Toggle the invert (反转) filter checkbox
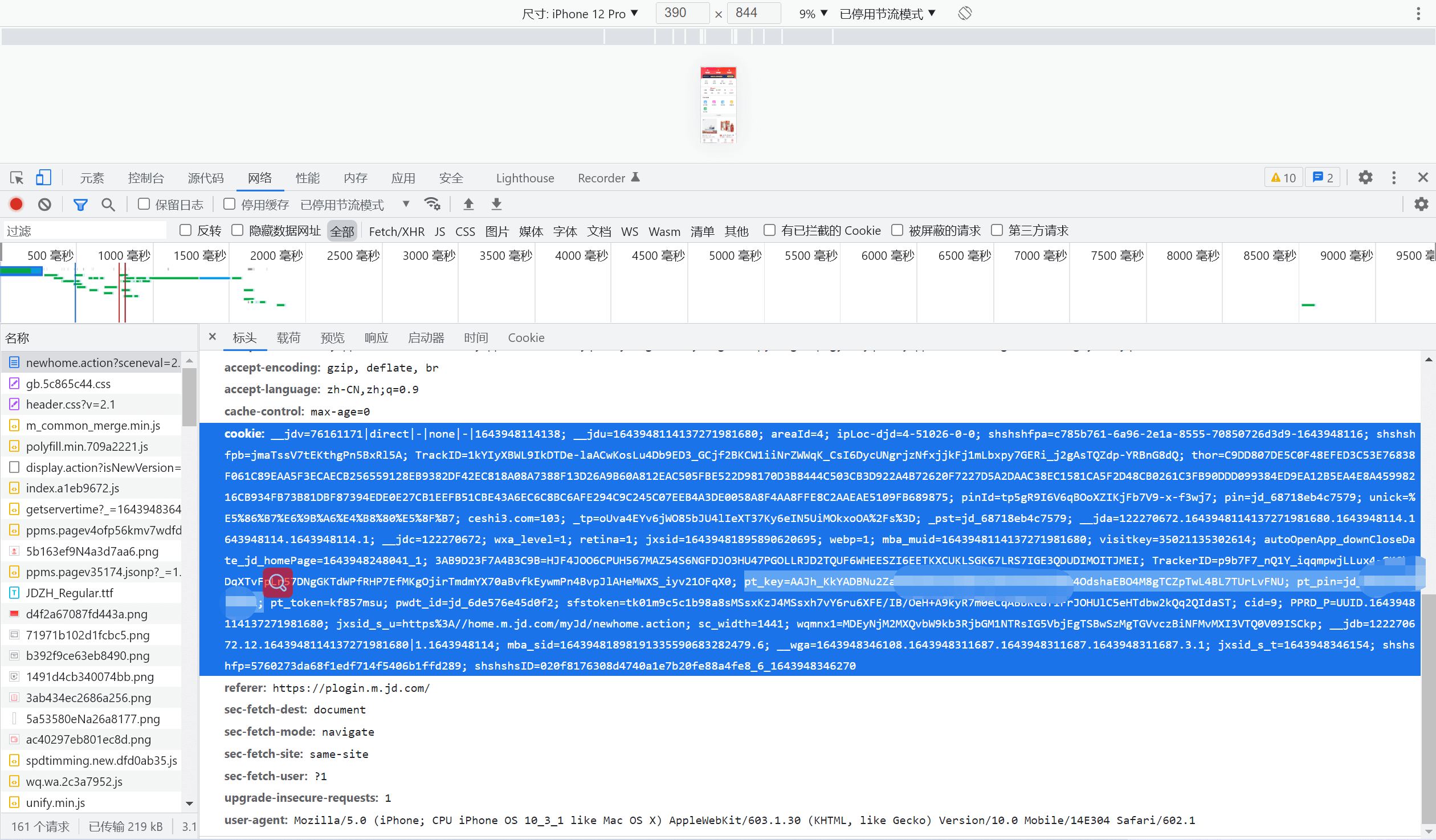This screenshot has height=840, width=1436. pyautogui.click(x=185, y=230)
